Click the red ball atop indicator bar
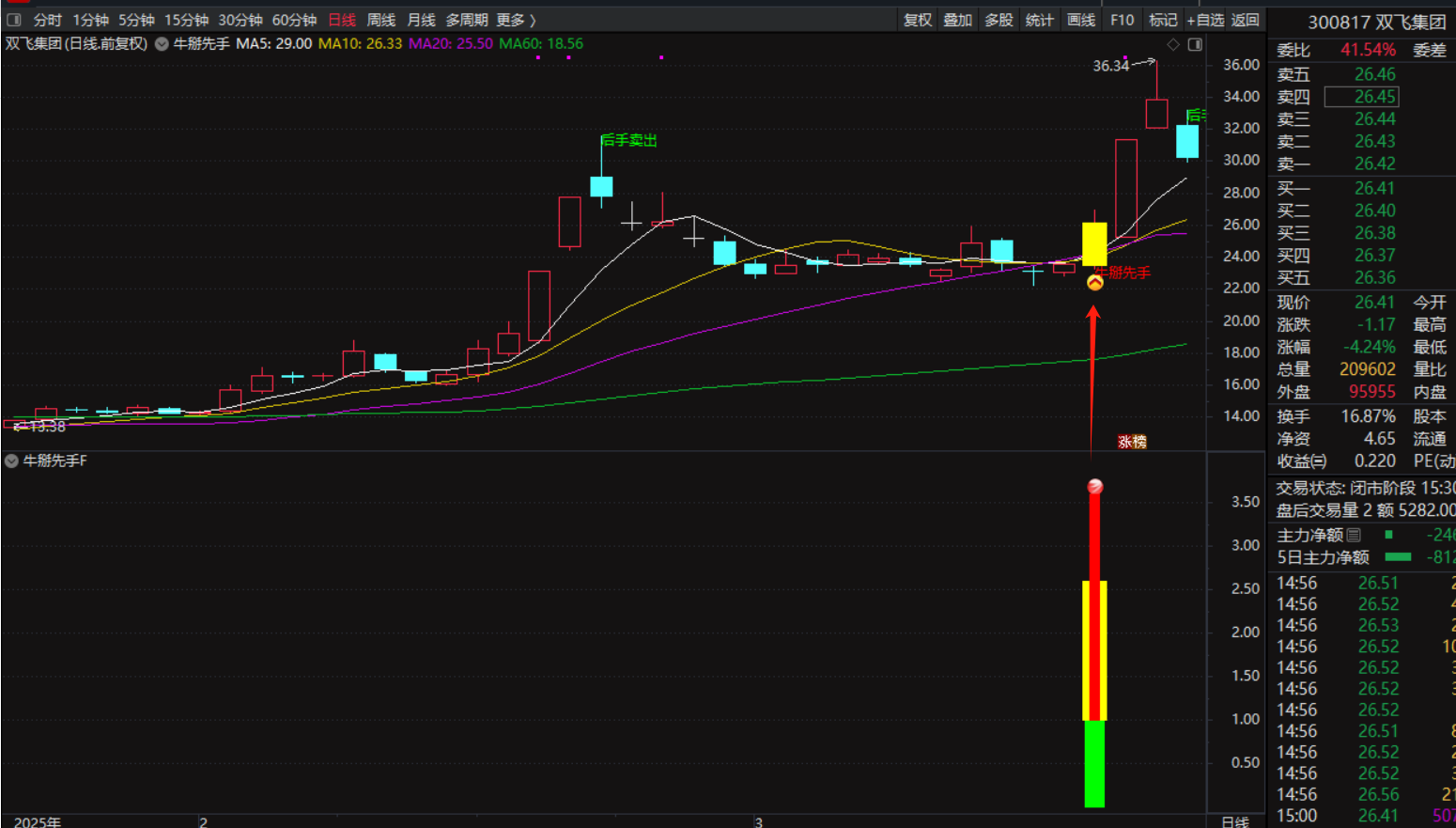The image size is (1456, 828). coord(1095,486)
